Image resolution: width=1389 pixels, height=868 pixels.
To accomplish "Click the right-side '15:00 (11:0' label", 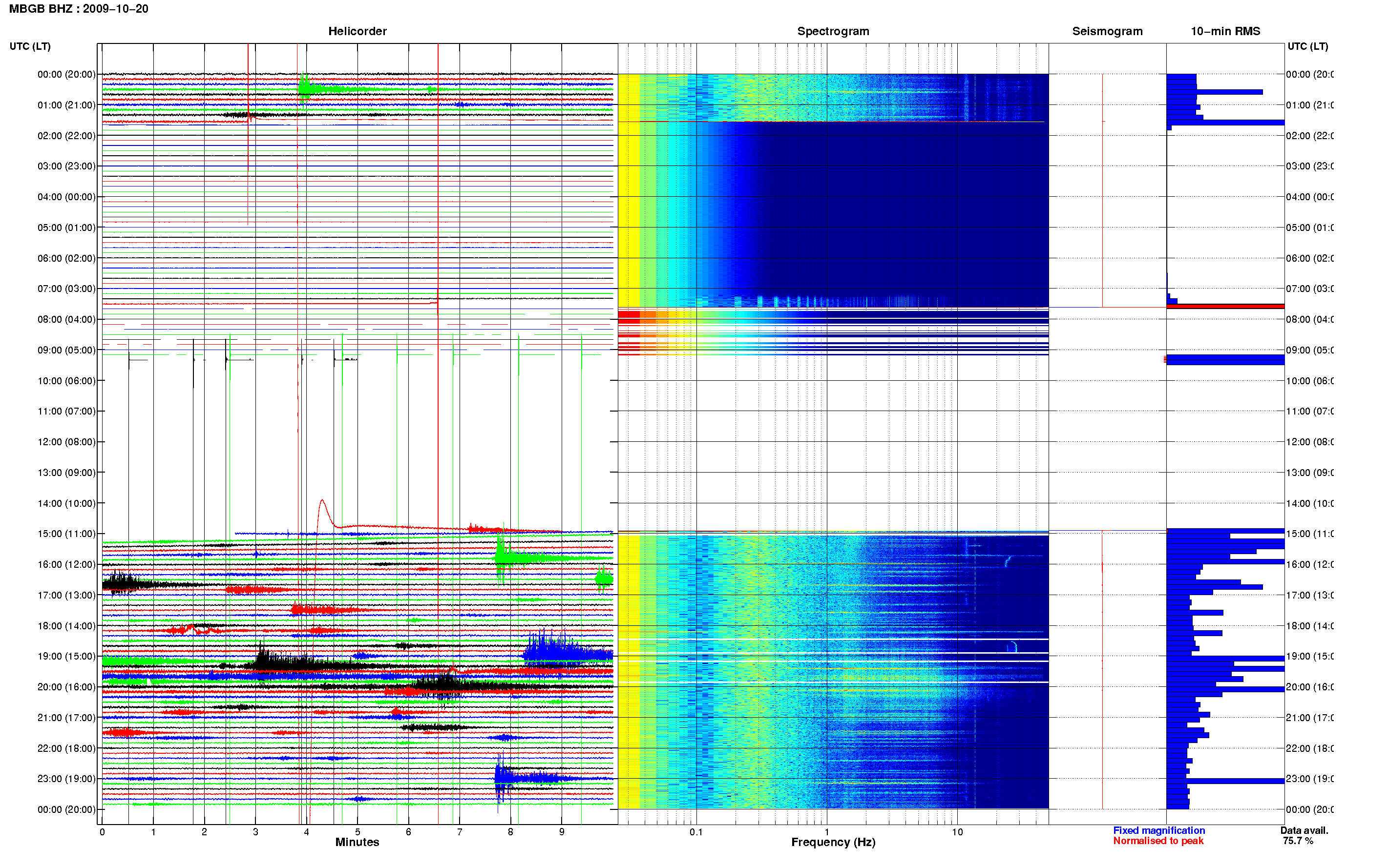I will 1309,534.
